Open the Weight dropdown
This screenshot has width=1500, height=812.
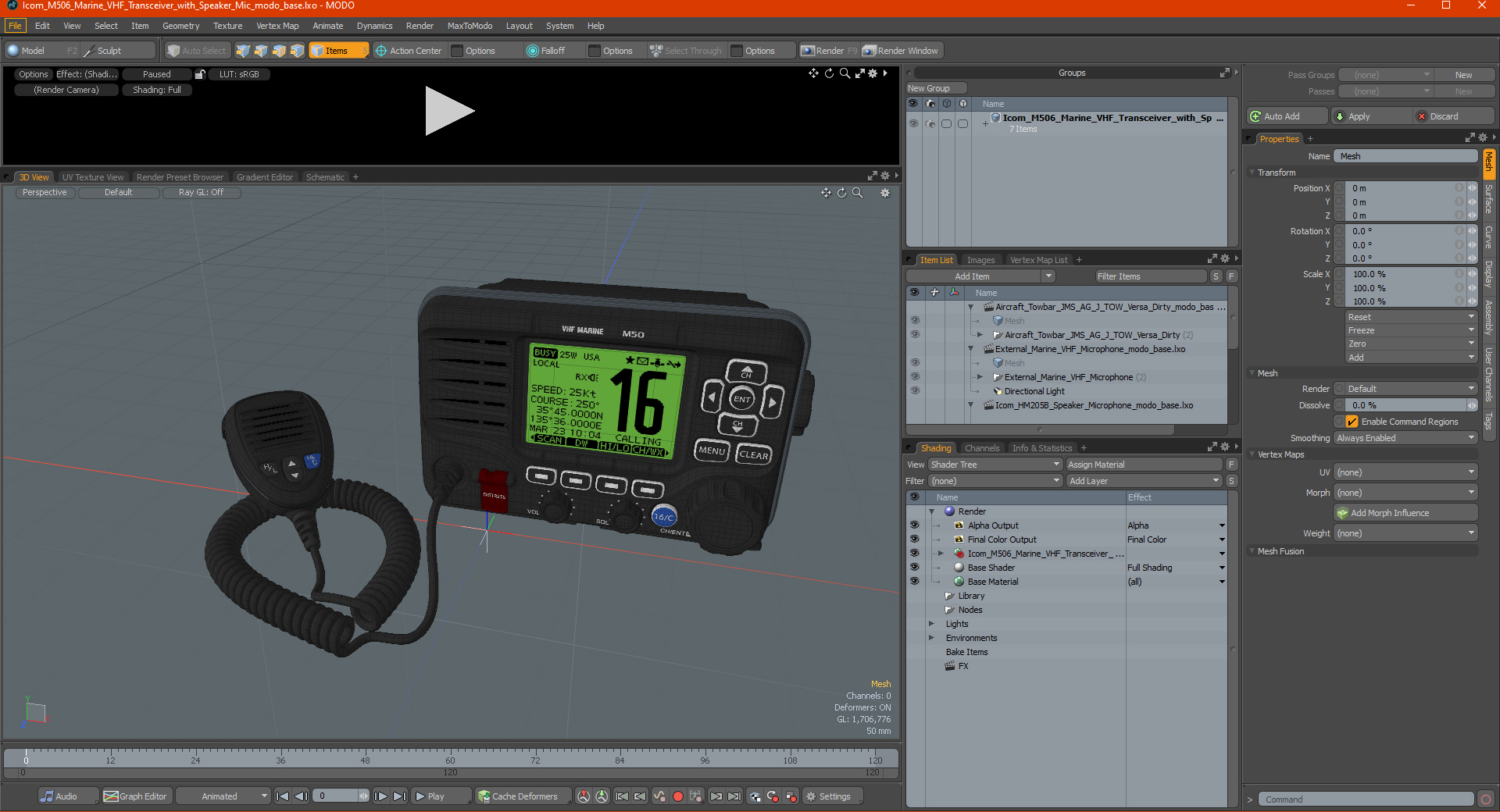(1405, 533)
